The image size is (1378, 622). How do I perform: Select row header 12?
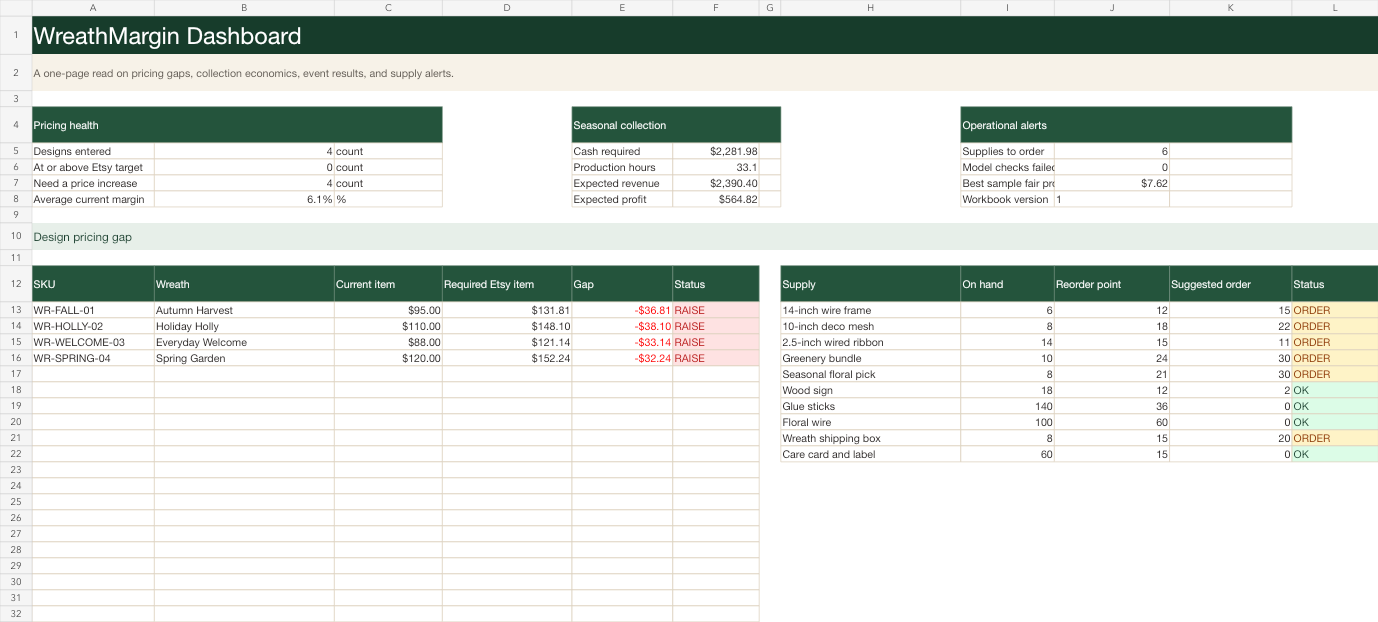pos(16,284)
